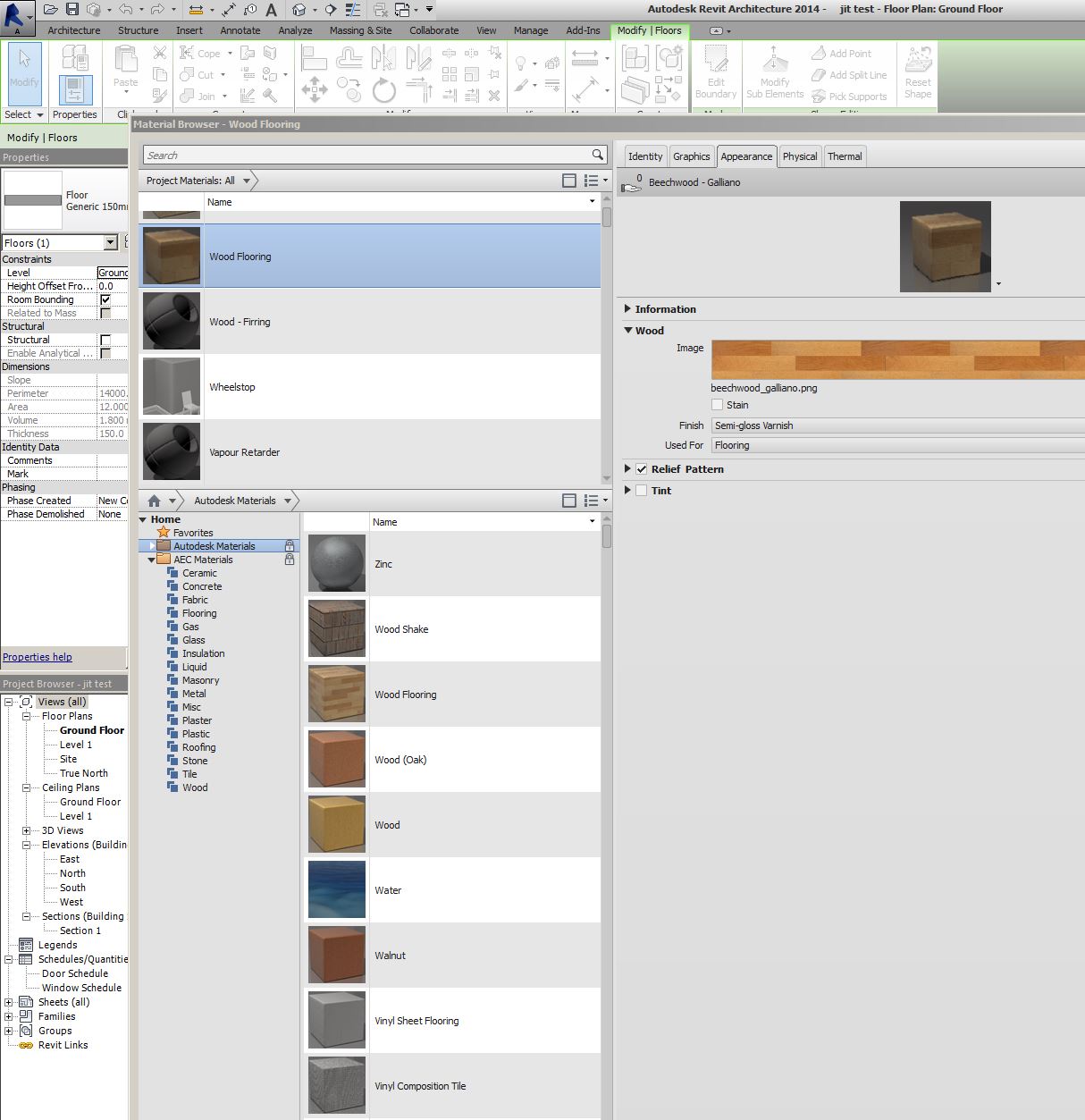
Task: Toggle the project materials panel view icon
Action: click(x=569, y=181)
